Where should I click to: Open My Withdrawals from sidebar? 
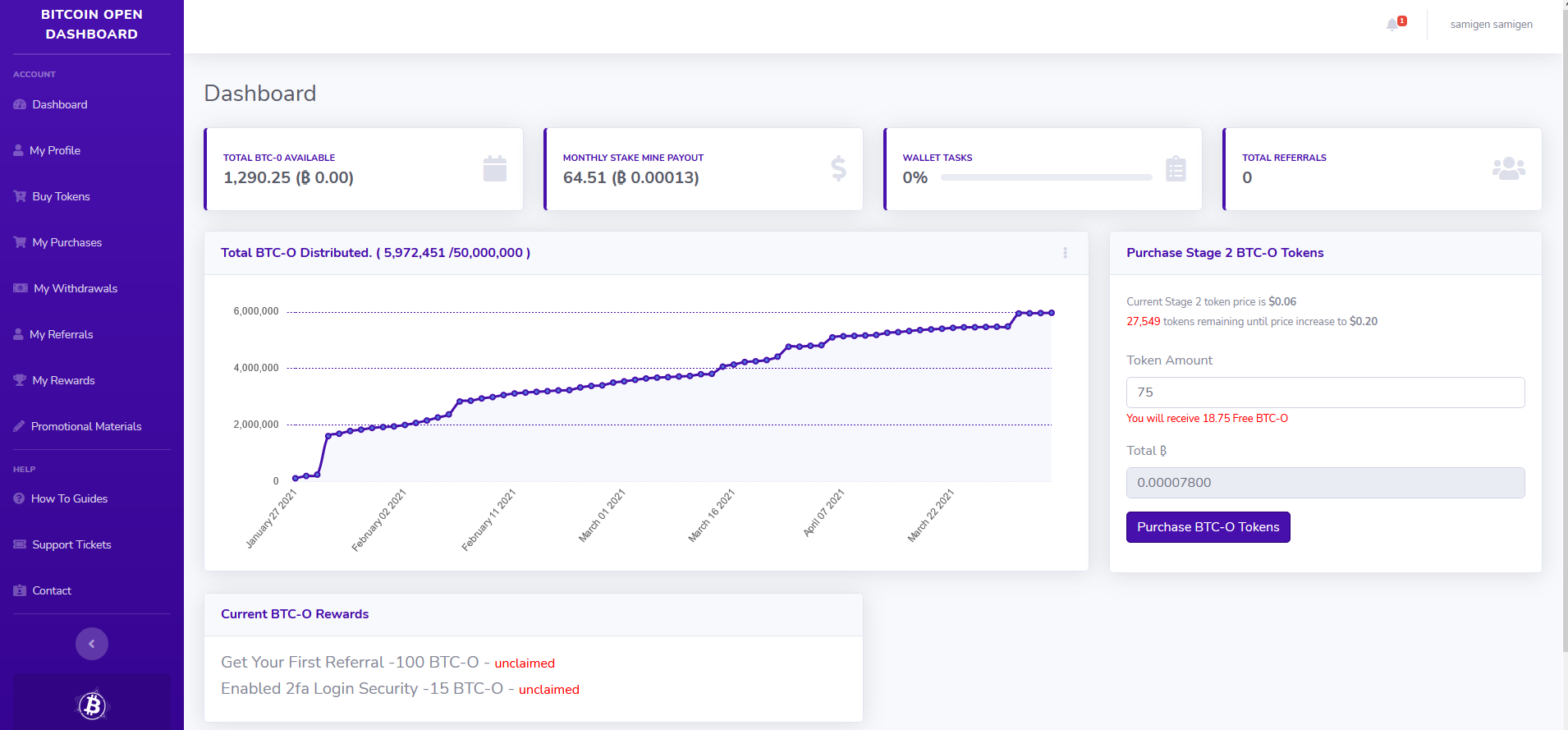pyautogui.click(x=76, y=288)
